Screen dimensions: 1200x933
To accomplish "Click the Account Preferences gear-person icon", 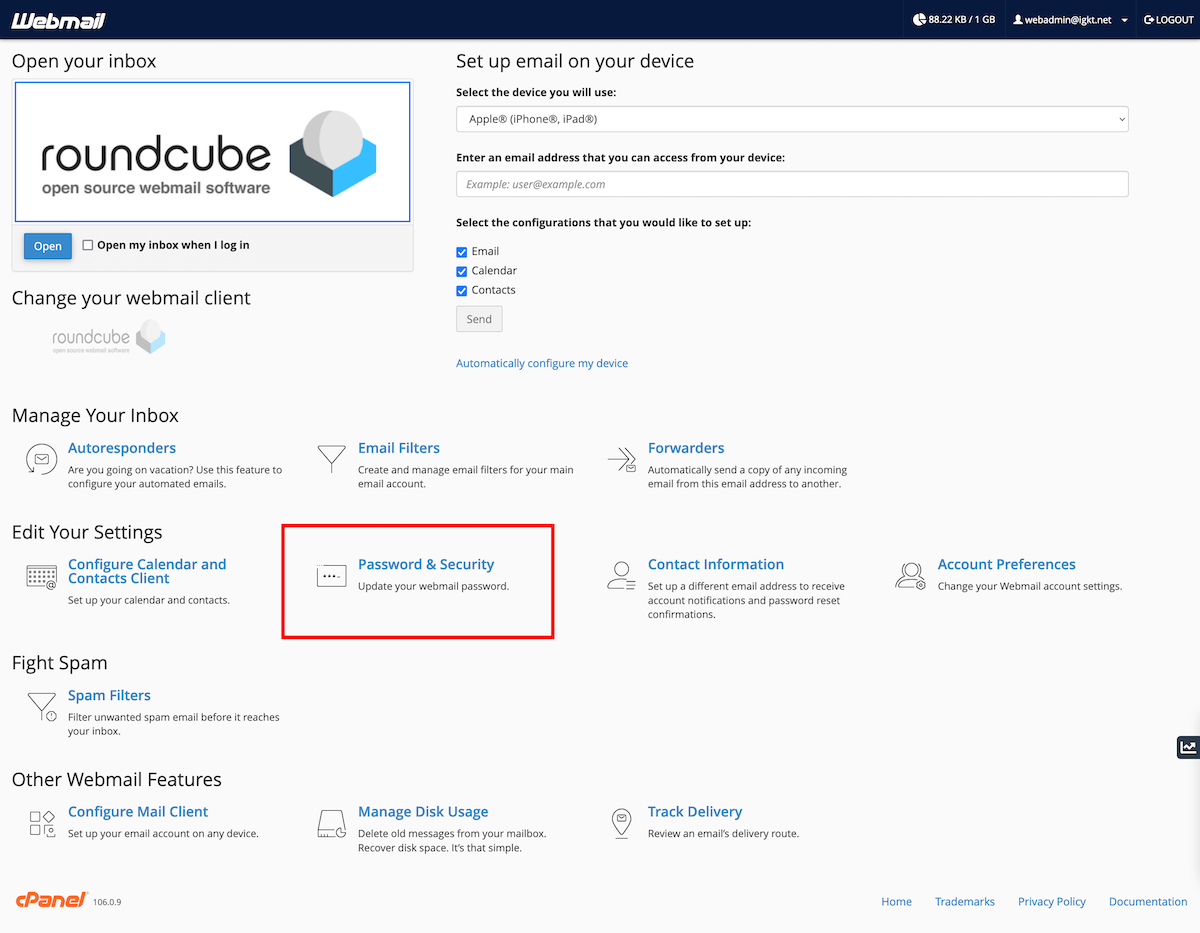I will 910,576.
